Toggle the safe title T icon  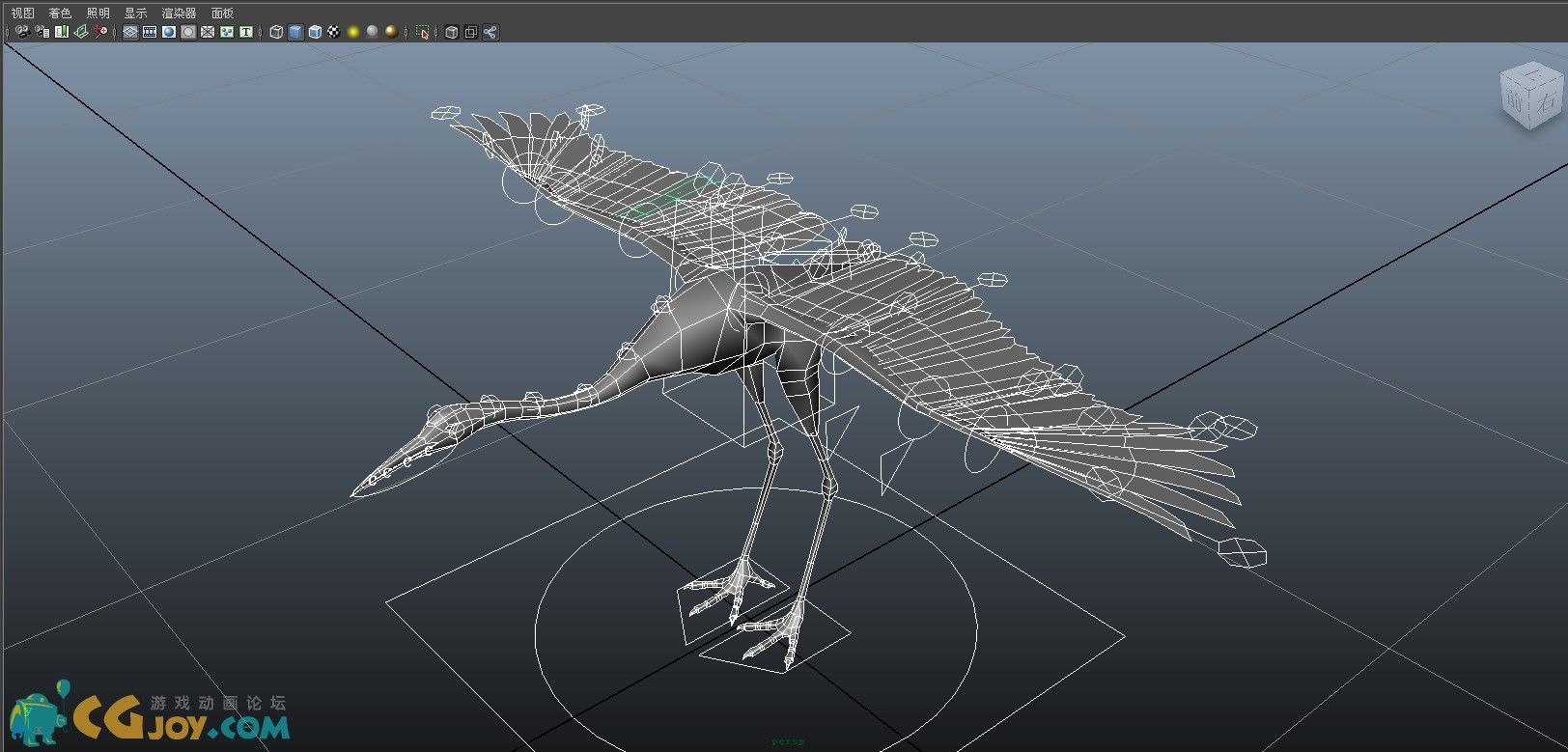click(246, 32)
